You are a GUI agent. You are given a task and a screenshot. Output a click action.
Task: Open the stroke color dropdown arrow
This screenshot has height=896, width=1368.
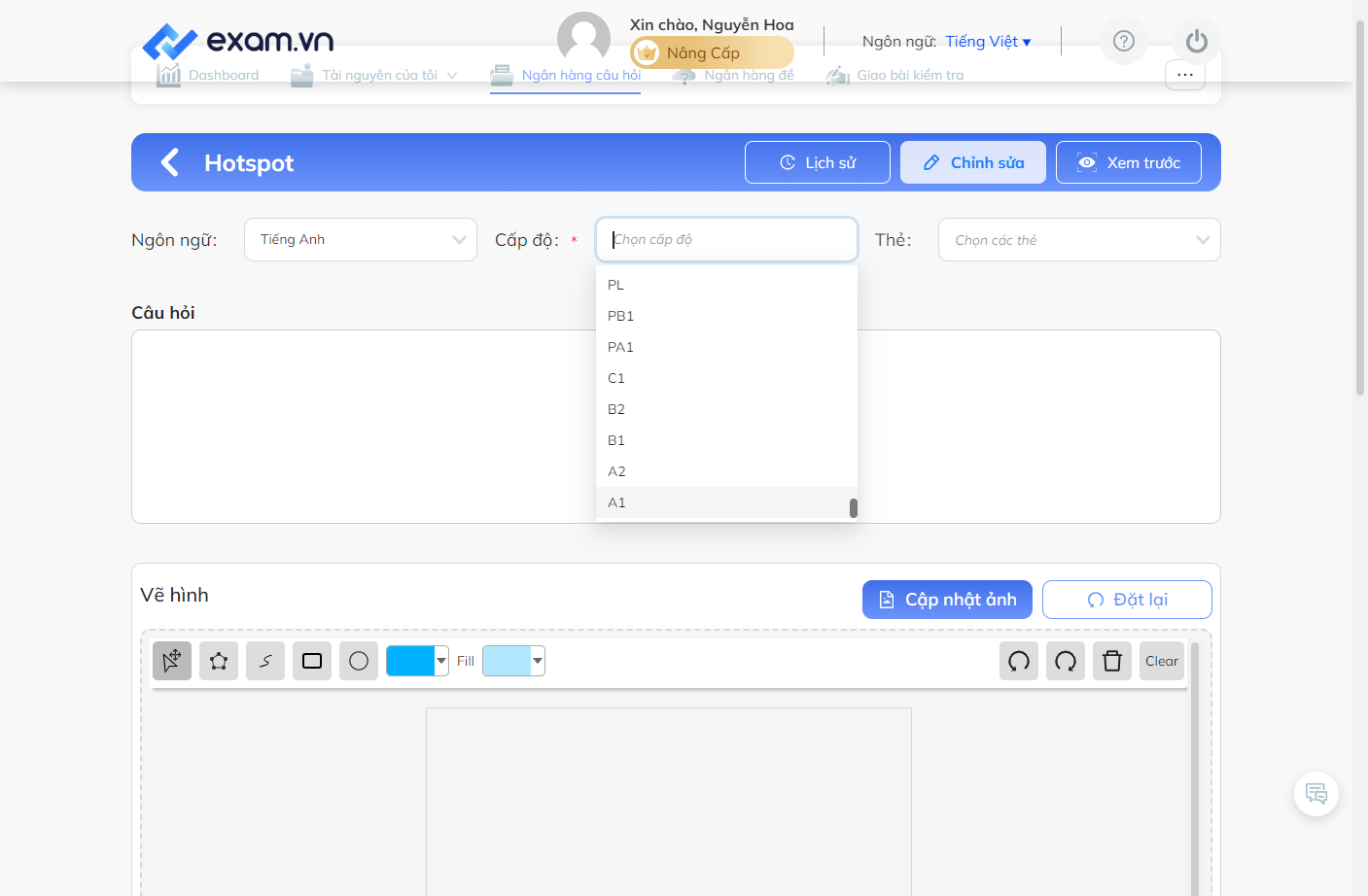pyautogui.click(x=441, y=661)
